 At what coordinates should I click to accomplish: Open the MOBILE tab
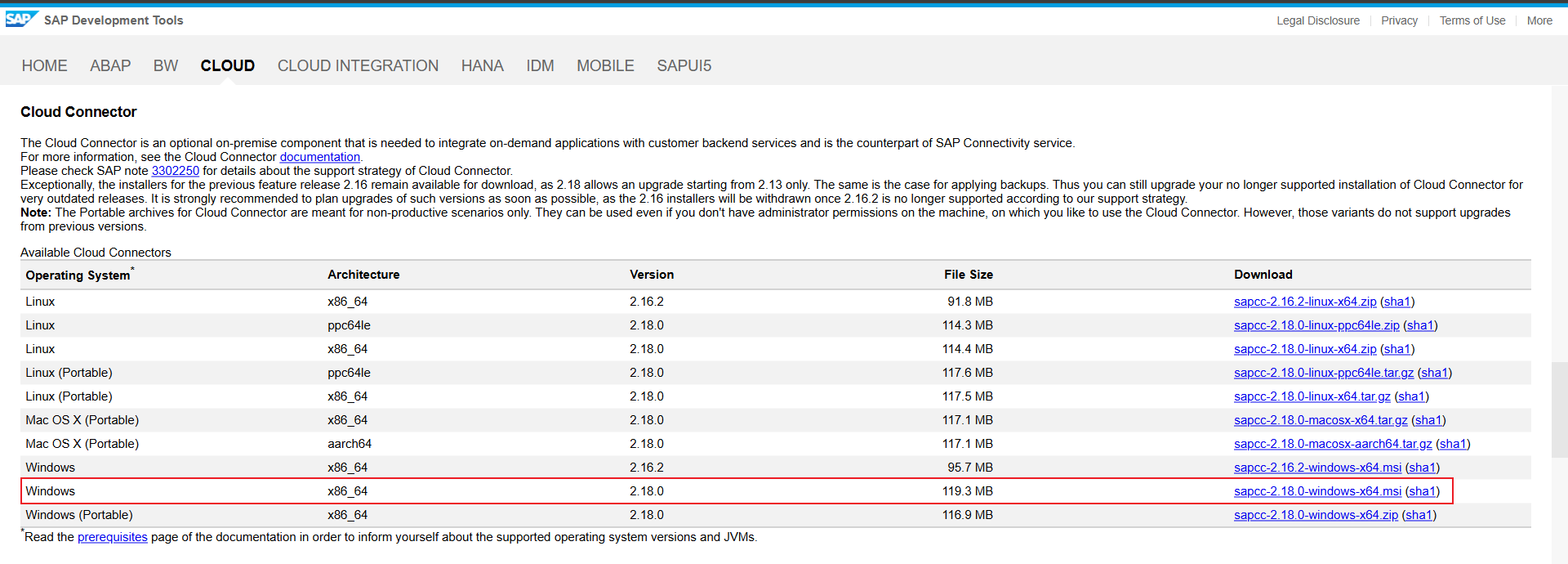coord(605,65)
